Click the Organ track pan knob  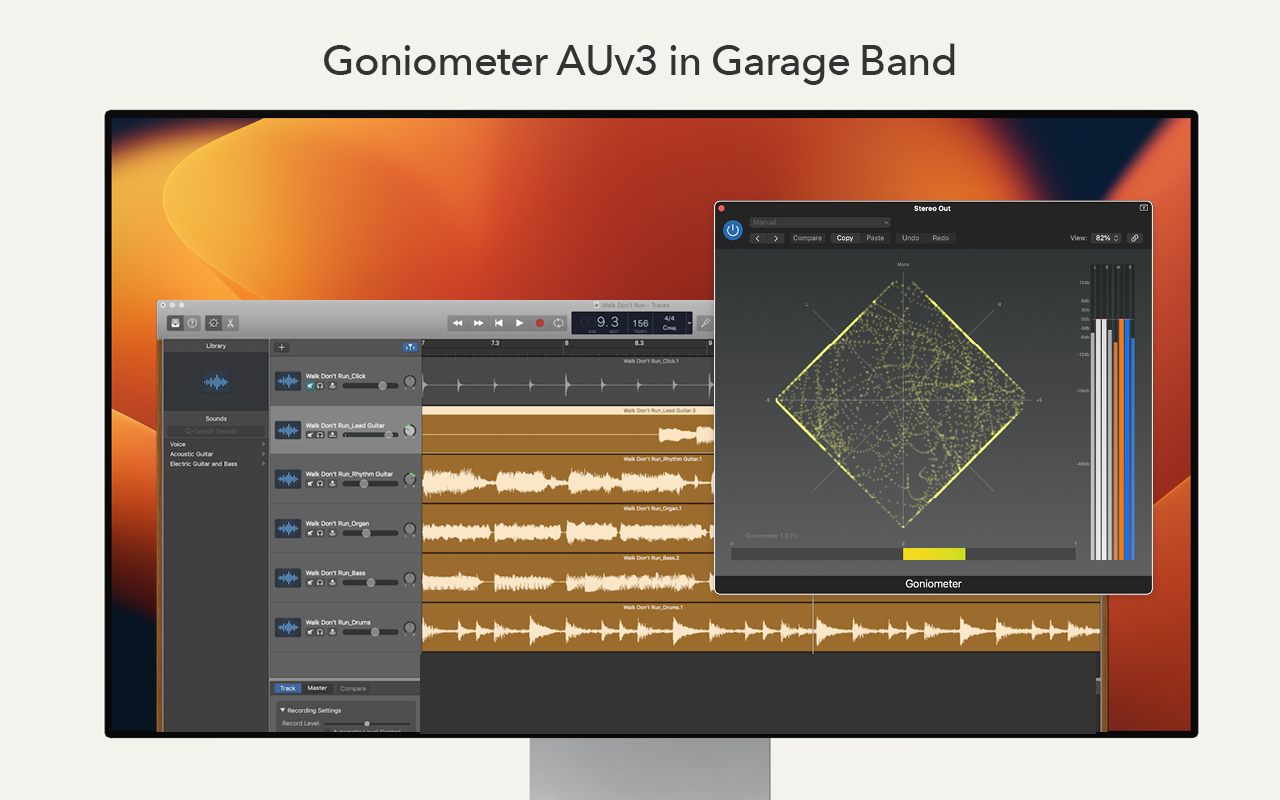point(409,530)
